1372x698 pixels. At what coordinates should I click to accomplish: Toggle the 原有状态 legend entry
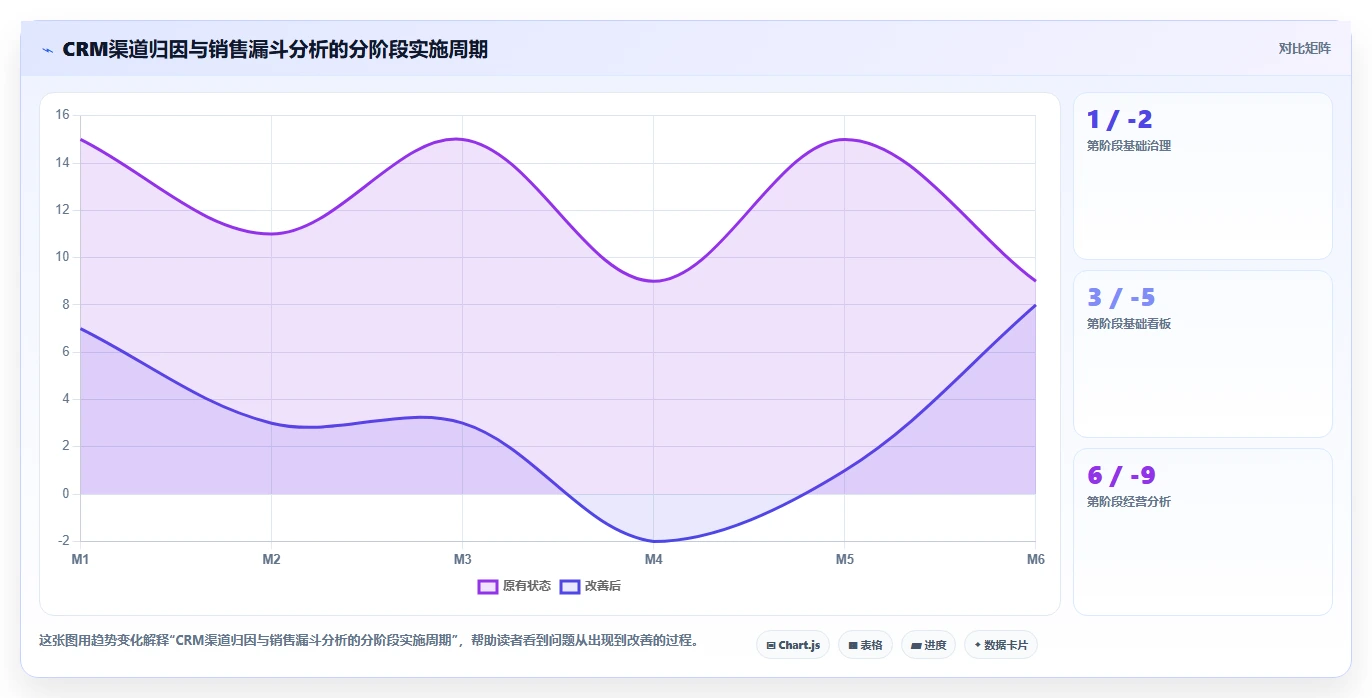point(514,586)
